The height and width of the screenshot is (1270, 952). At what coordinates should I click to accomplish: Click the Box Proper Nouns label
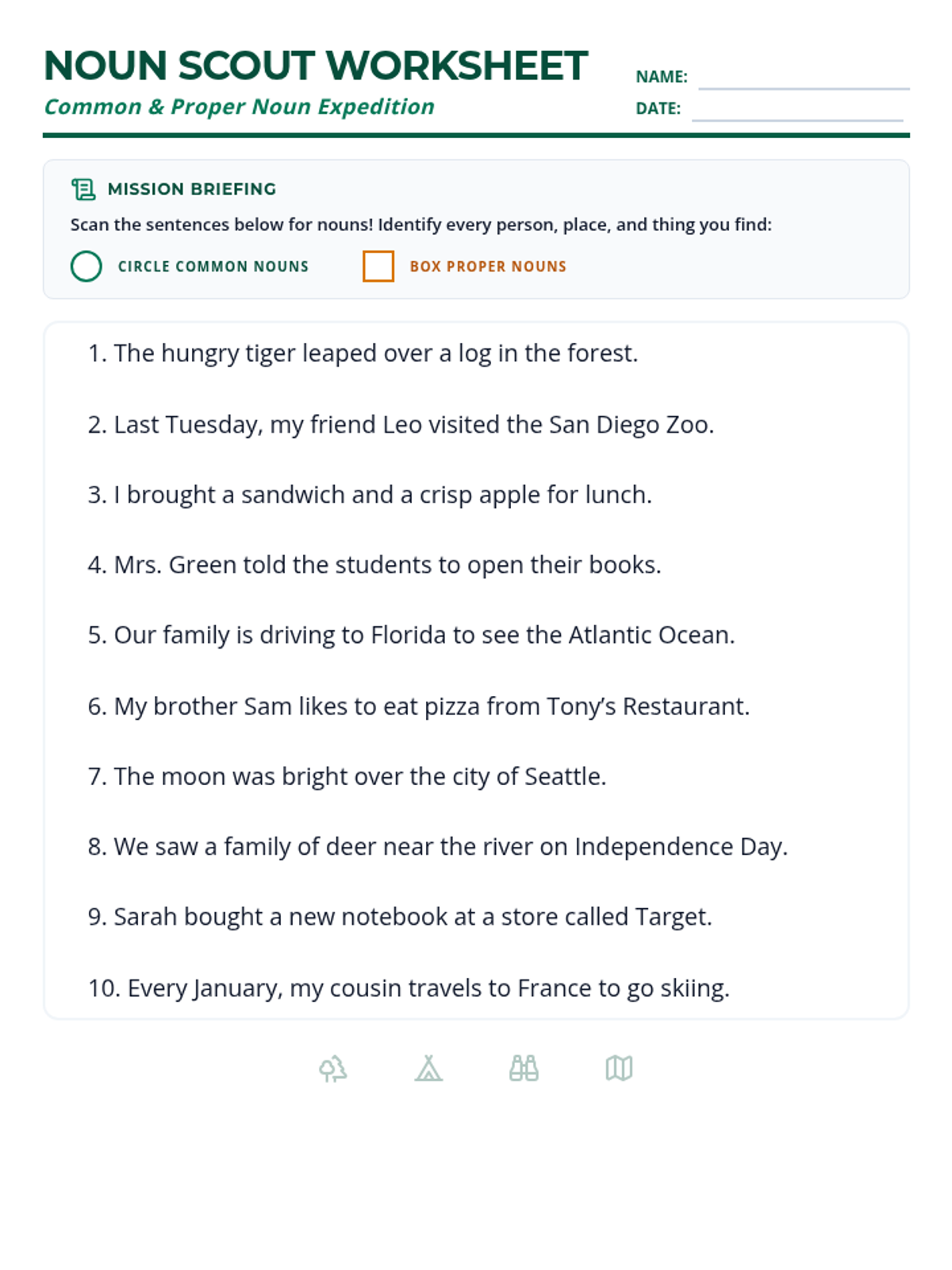488,267
